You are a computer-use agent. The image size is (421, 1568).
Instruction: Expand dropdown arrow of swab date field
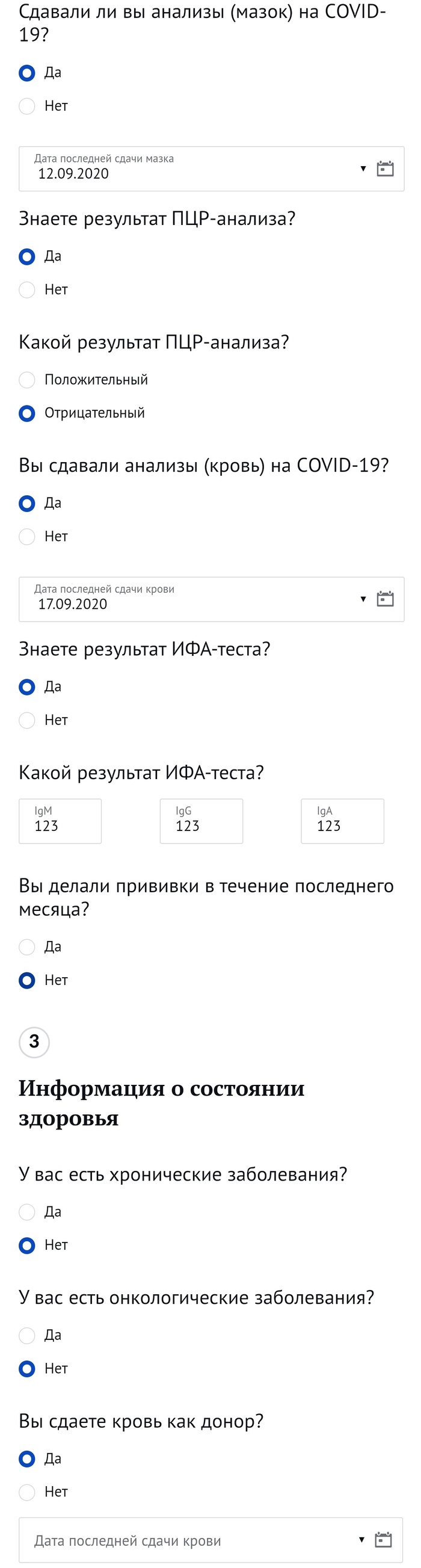point(363,168)
